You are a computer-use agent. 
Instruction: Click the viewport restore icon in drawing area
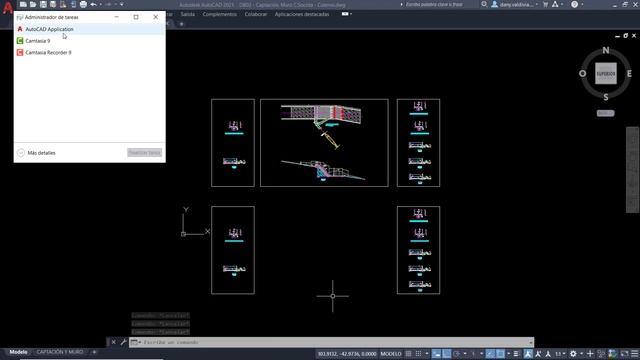[x=625, y=36]
